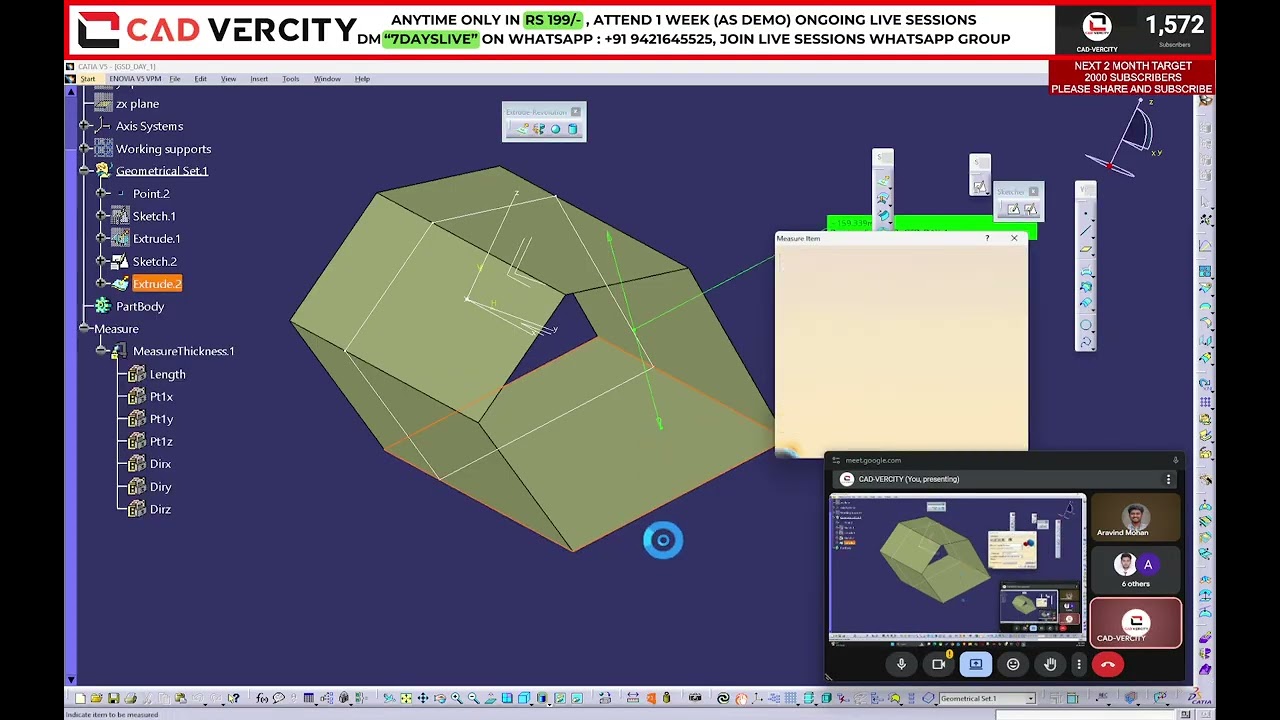Open the Insert menu
This screenshot has height=720, width=1280.
point(259,79)
